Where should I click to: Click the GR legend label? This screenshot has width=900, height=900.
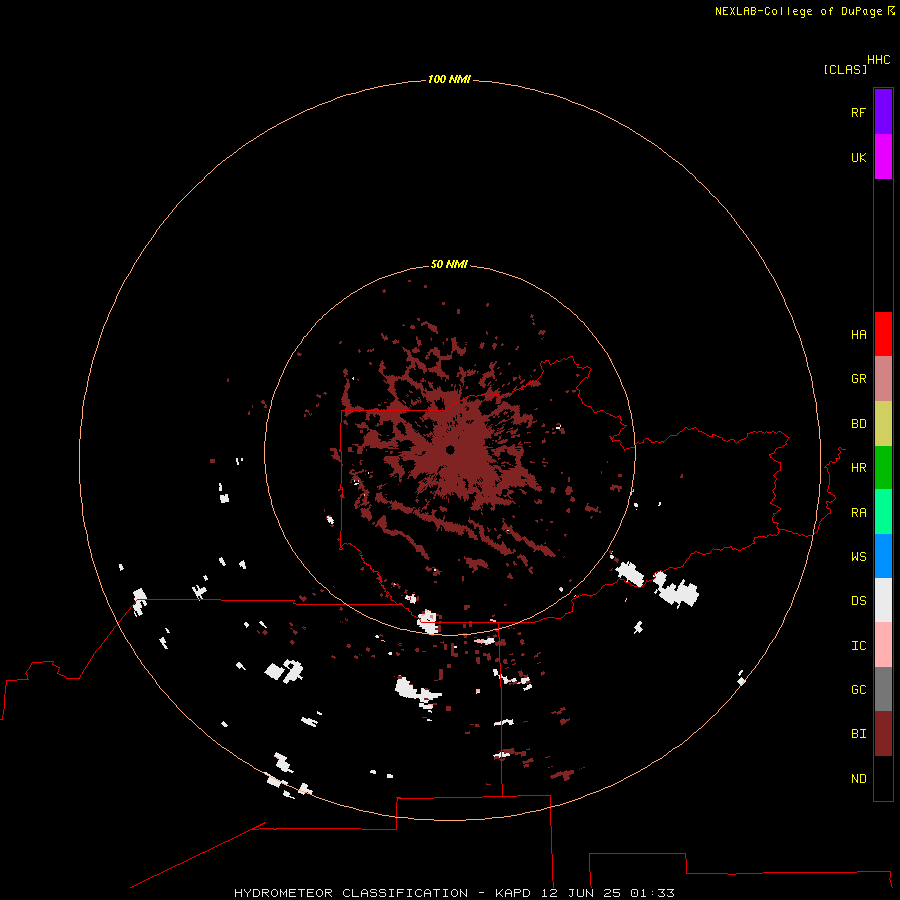858,379
